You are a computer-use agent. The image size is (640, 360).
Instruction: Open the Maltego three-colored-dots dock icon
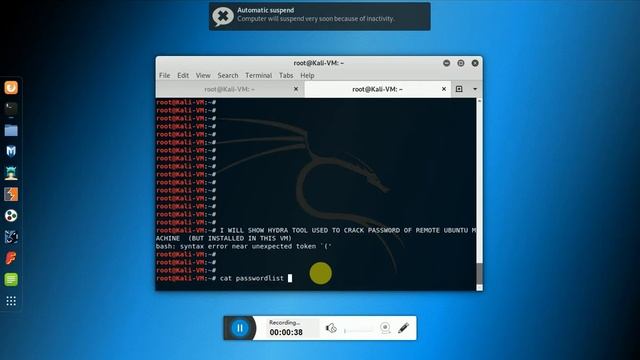(11, 216)
